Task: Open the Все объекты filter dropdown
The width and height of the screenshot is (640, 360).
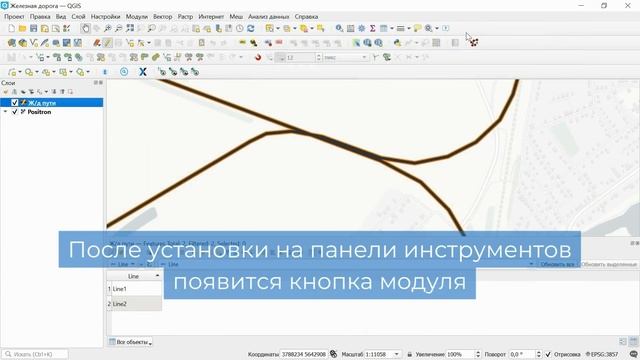Action: click(x=130, y=342)
